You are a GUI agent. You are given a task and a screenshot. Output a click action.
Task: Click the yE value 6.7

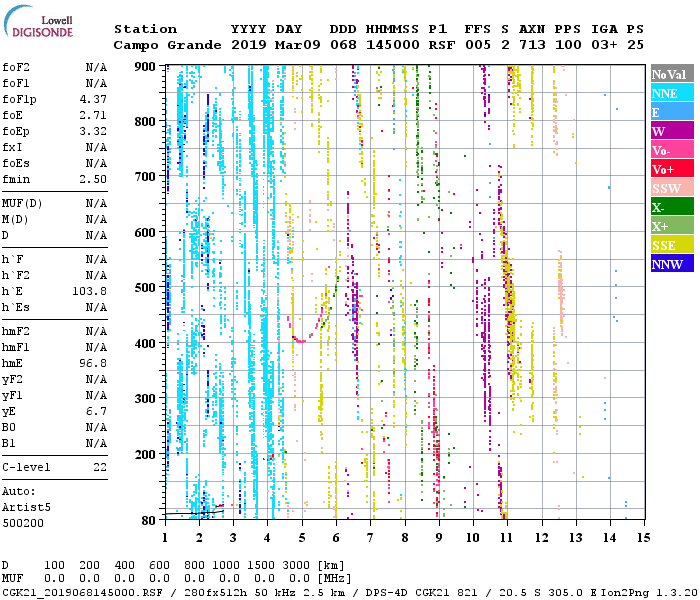click(96, 411)
